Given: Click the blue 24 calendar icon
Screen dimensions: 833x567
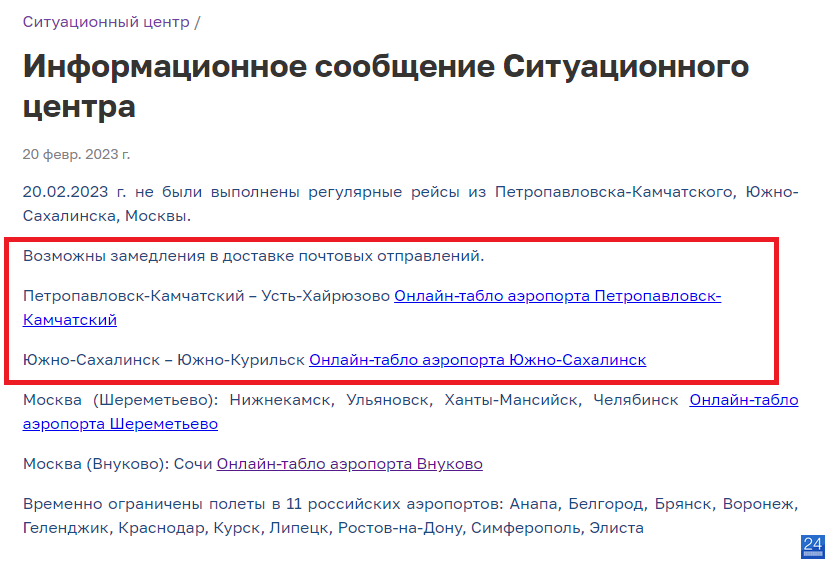Looking at the screenshot, I should pyautogui.click(x=813, y=547).
